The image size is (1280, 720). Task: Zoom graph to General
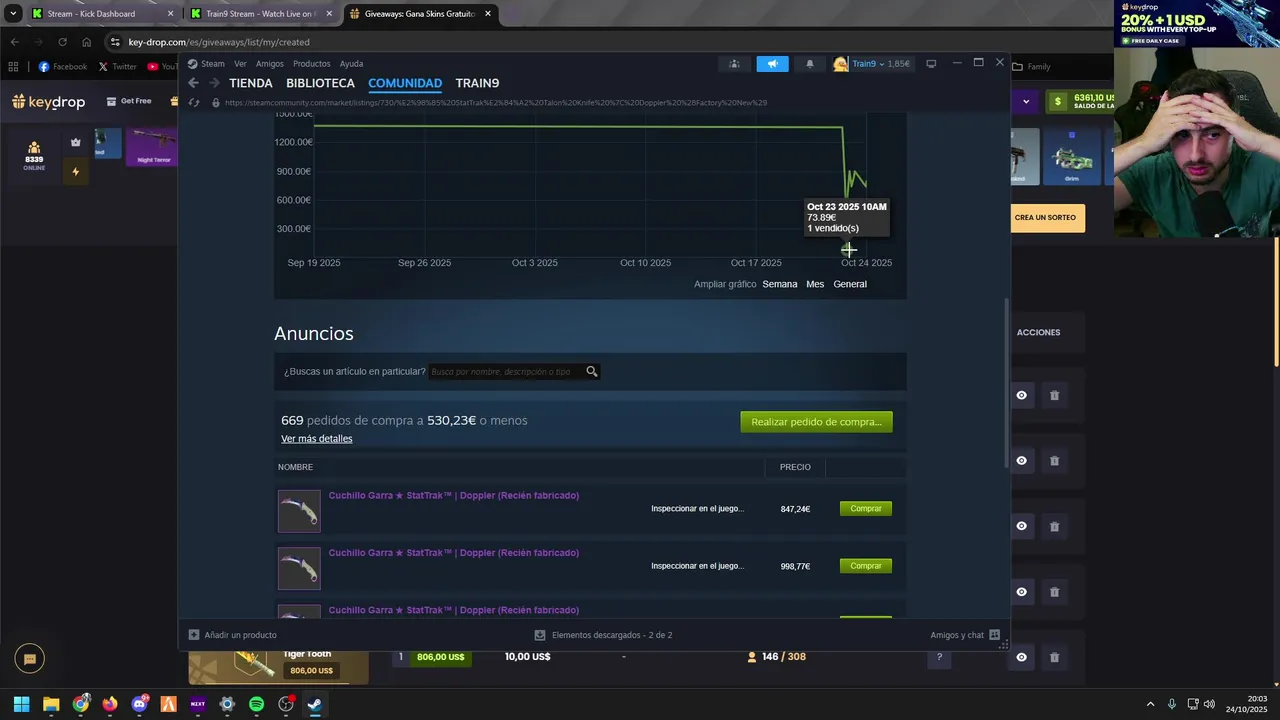pyautogui.click(x=850, y=284)
